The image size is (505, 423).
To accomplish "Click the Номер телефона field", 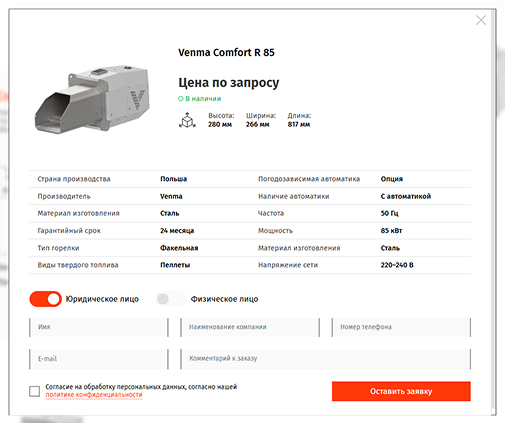I will coord(401,327).
